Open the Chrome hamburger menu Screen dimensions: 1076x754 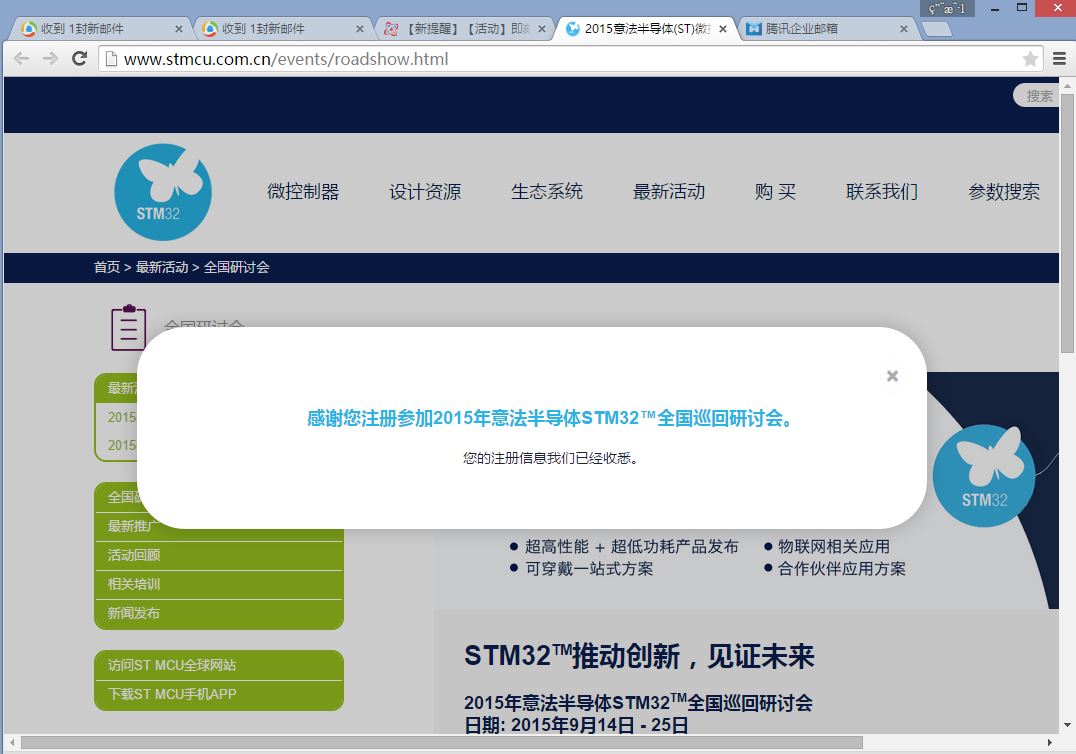click(x=1060, y=59)
